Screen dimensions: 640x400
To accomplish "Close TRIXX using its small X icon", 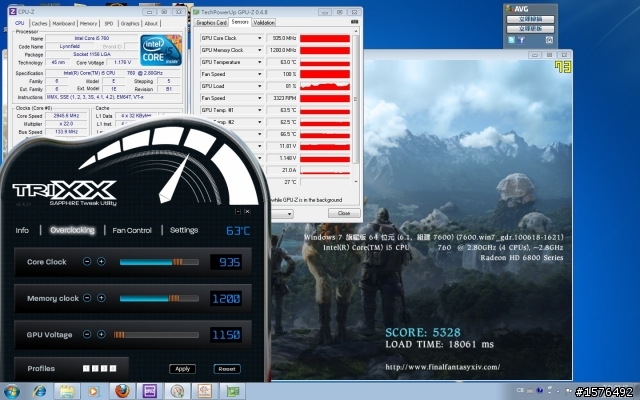I will (247, 211).
